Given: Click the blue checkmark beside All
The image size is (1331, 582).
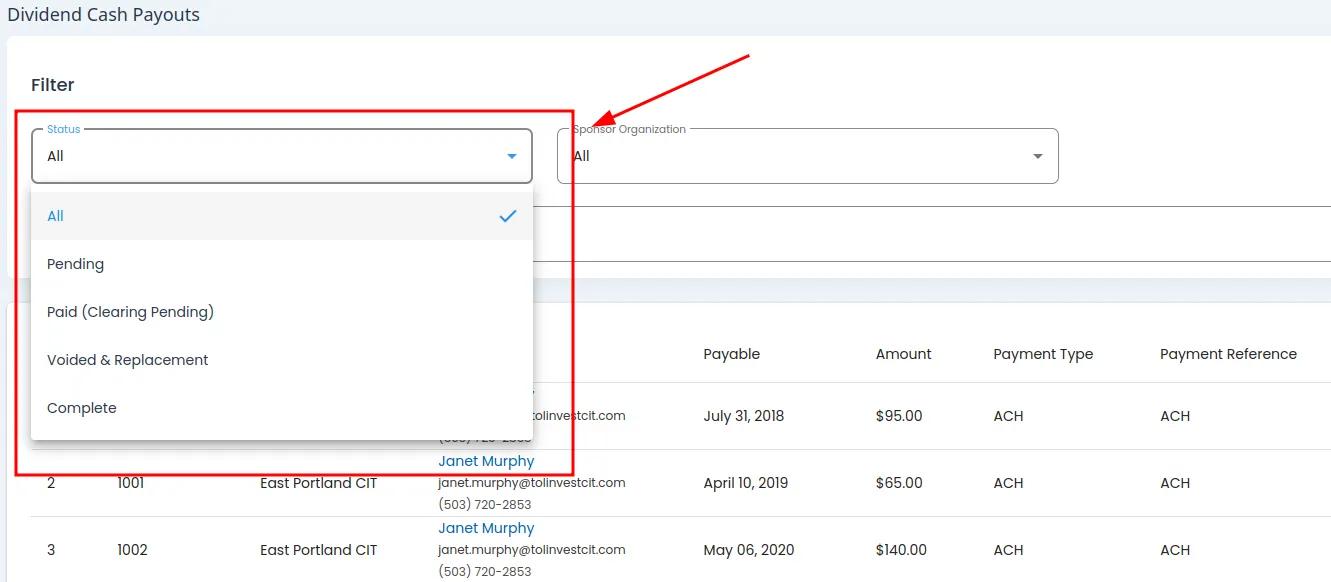Looking at the screenshot, I should click(x=508, y=216).
